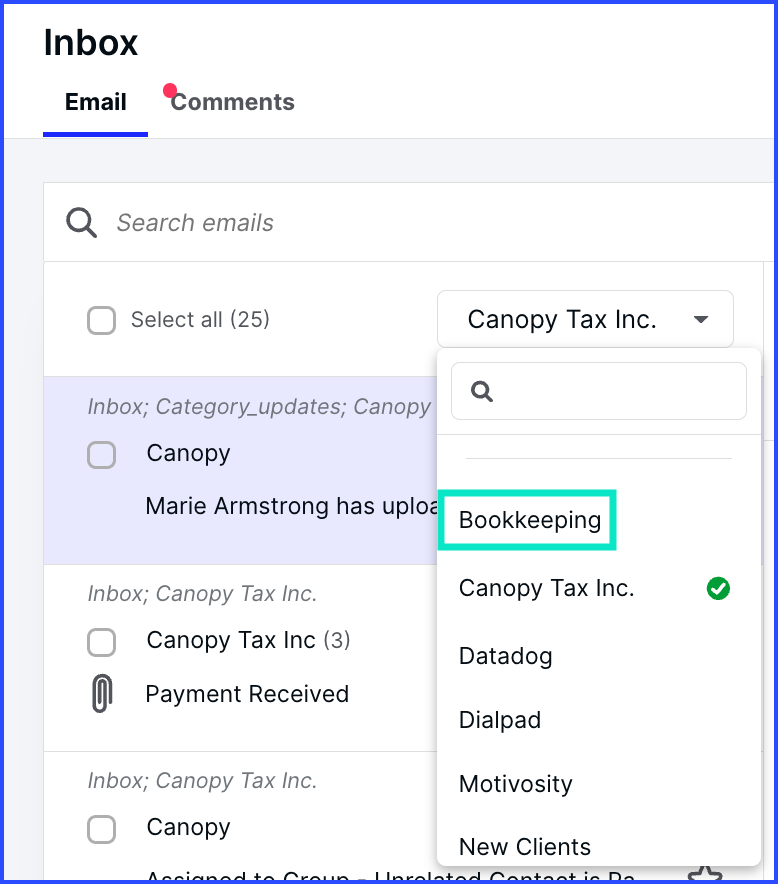Click the Select all (25) label
The image size is (778, 884).
tap(200, 320)
